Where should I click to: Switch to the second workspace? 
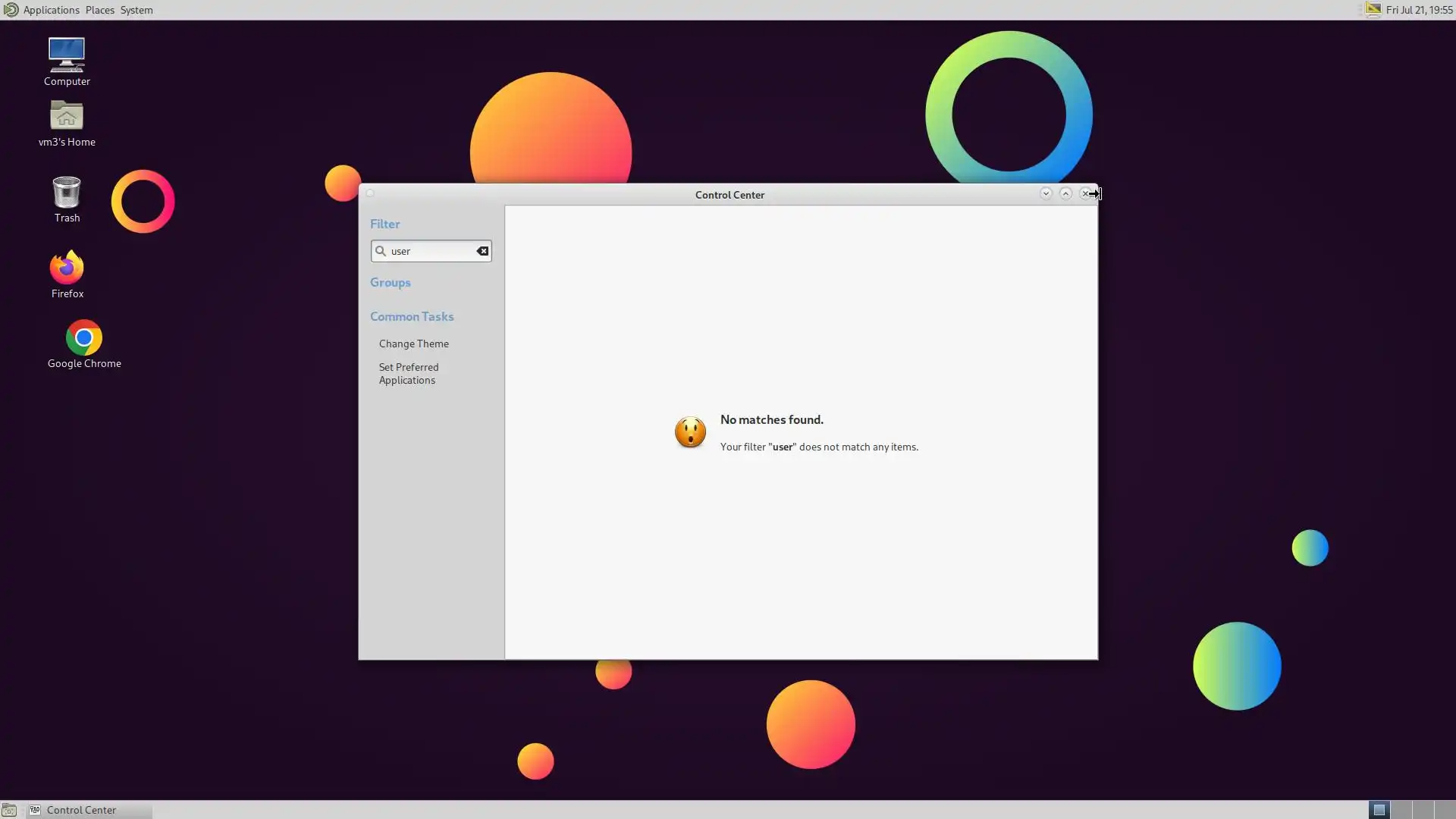[1401, 810]
